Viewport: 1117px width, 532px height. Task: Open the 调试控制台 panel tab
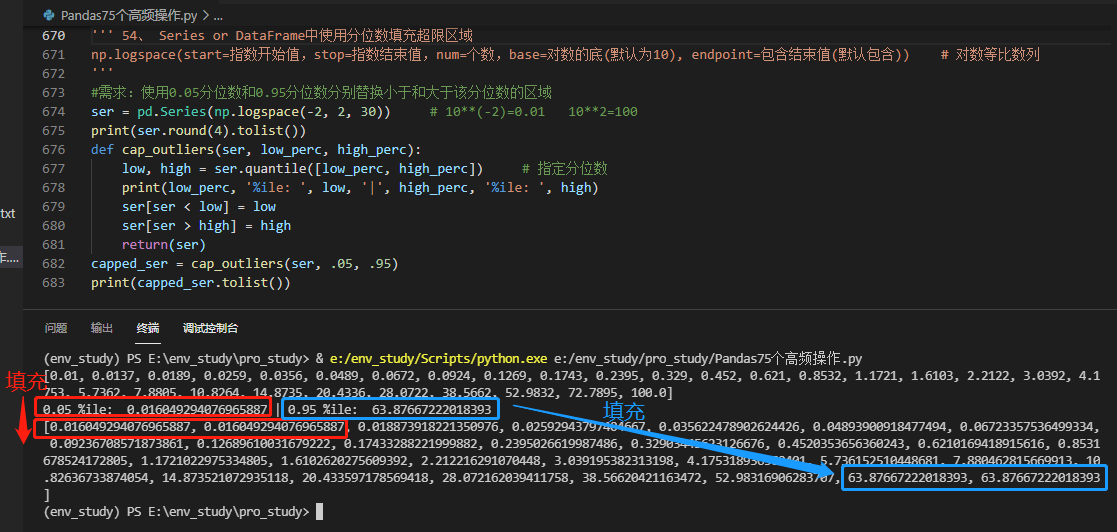pyautogui.click(x=210, y=328)
